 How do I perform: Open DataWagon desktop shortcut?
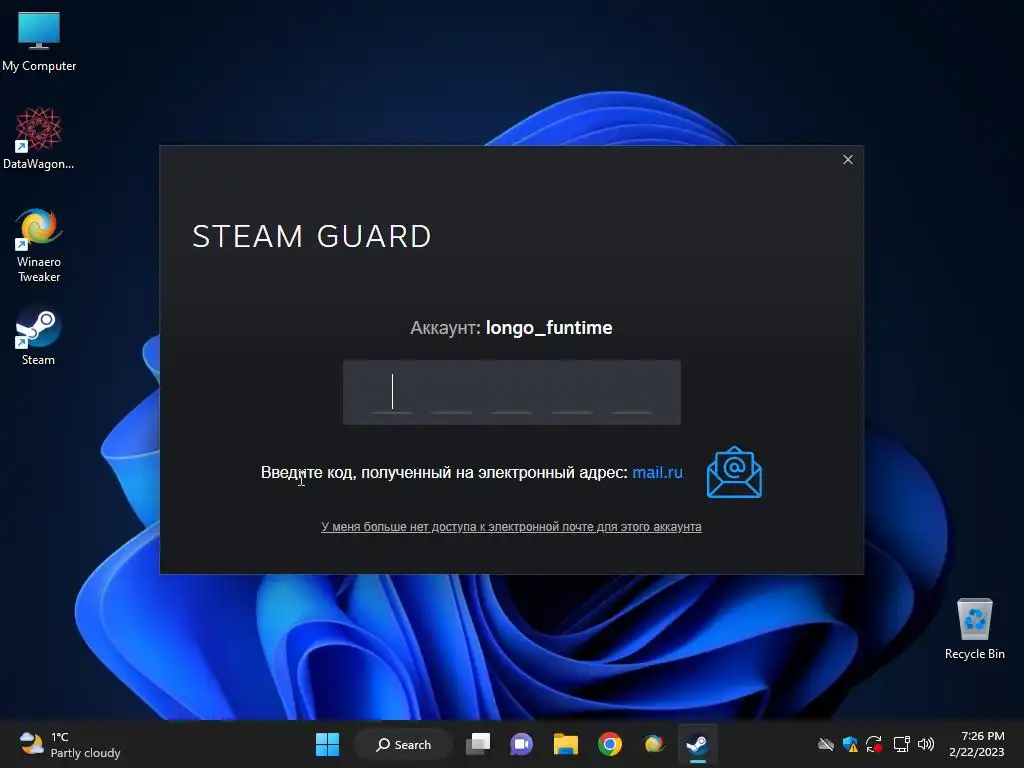(x=39, y=139)
